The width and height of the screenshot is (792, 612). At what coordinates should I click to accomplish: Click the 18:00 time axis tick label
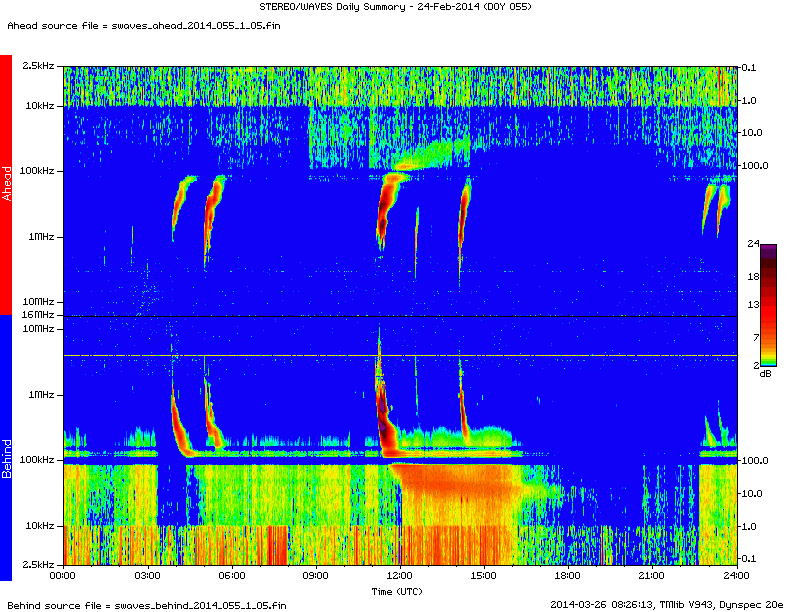[568, 576]
